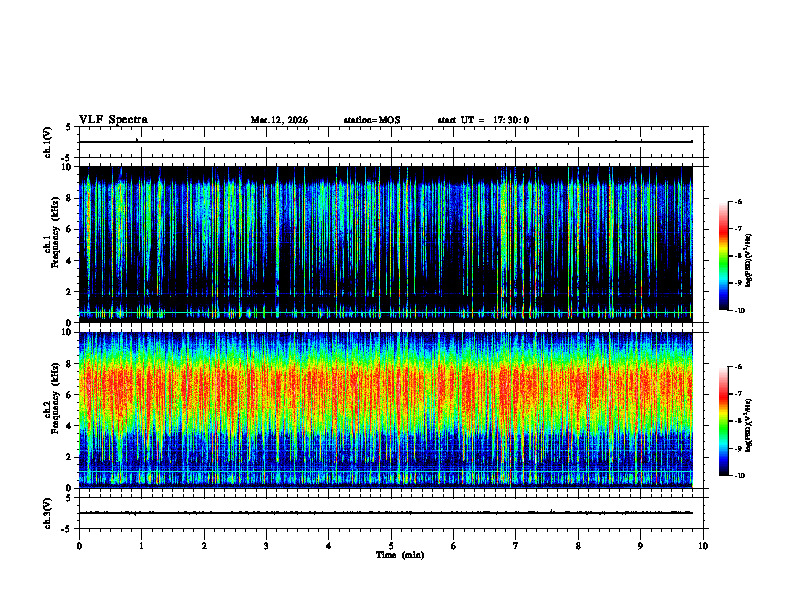Image resolution: width=792 pixels, height=612 pixels.
Task: Click the ch.1 spectrogram color scale bar
Action: click(724, 256)
